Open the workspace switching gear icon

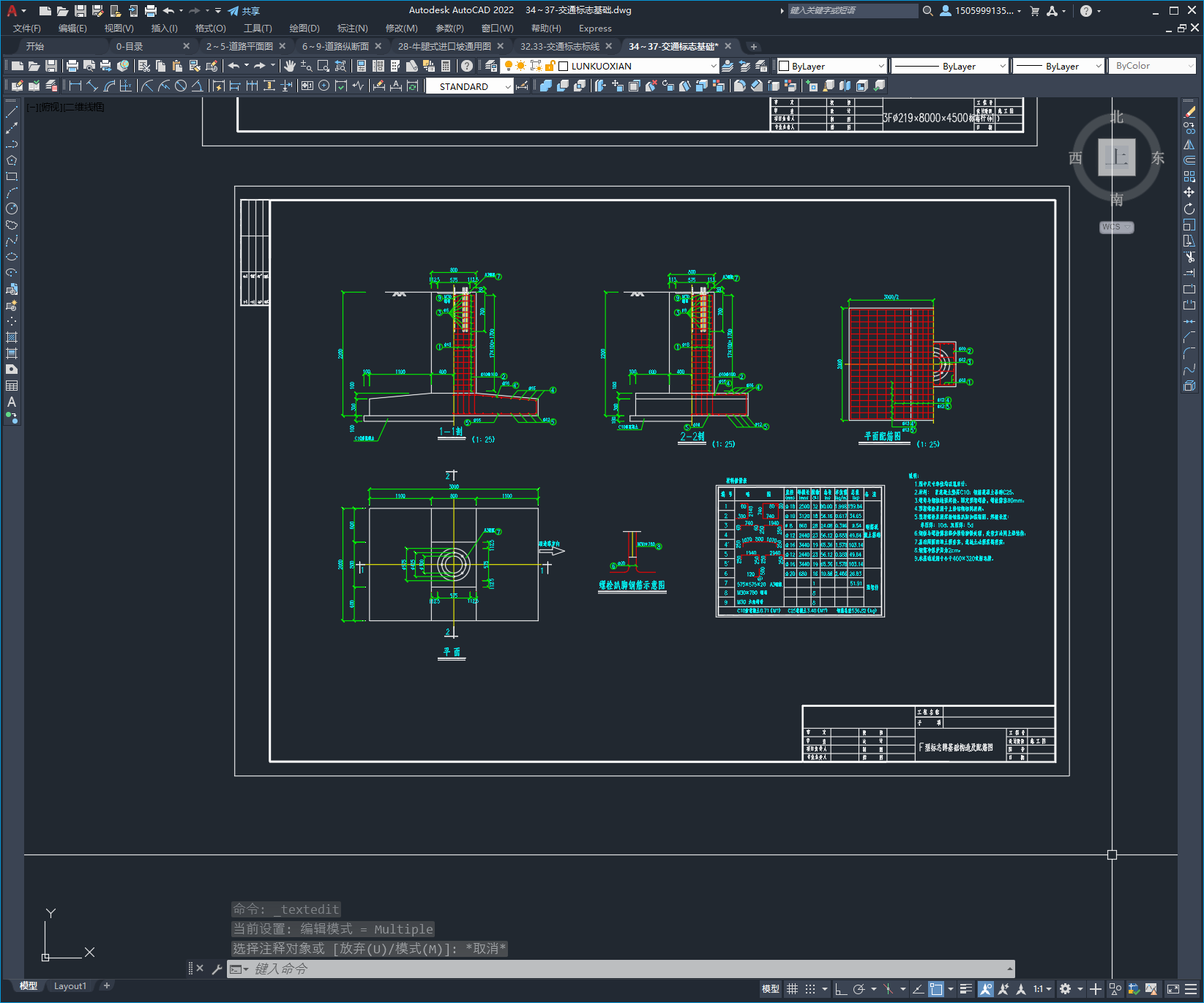1065,989
